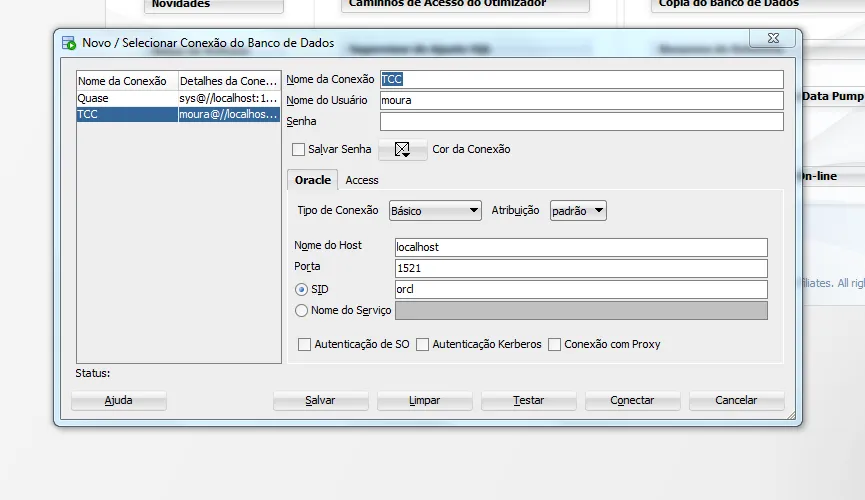865x500 pixels.
Task: Click the Conectar button
Action: [x=632, y=400]
